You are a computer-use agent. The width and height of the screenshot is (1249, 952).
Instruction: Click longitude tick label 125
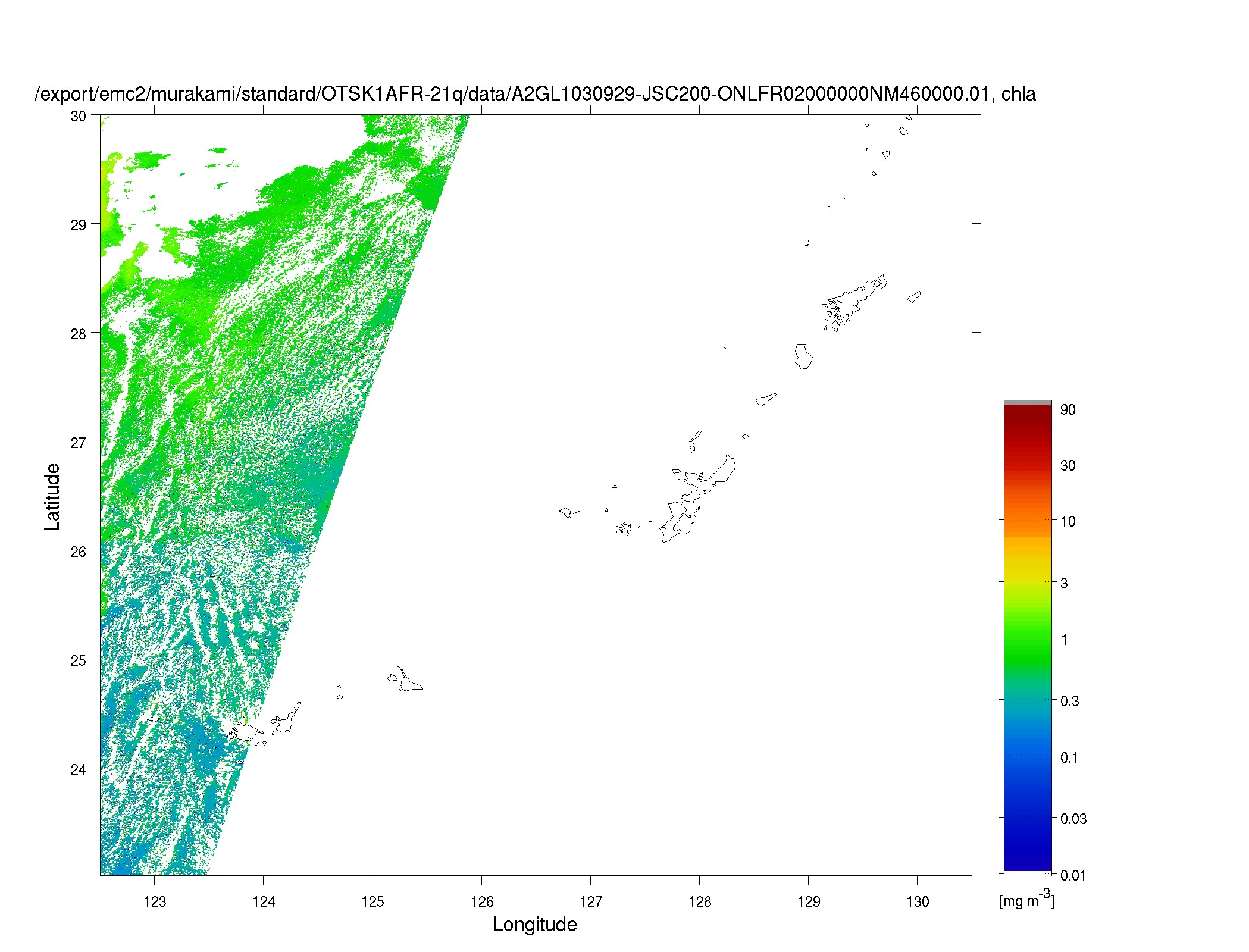coord(372,901)
